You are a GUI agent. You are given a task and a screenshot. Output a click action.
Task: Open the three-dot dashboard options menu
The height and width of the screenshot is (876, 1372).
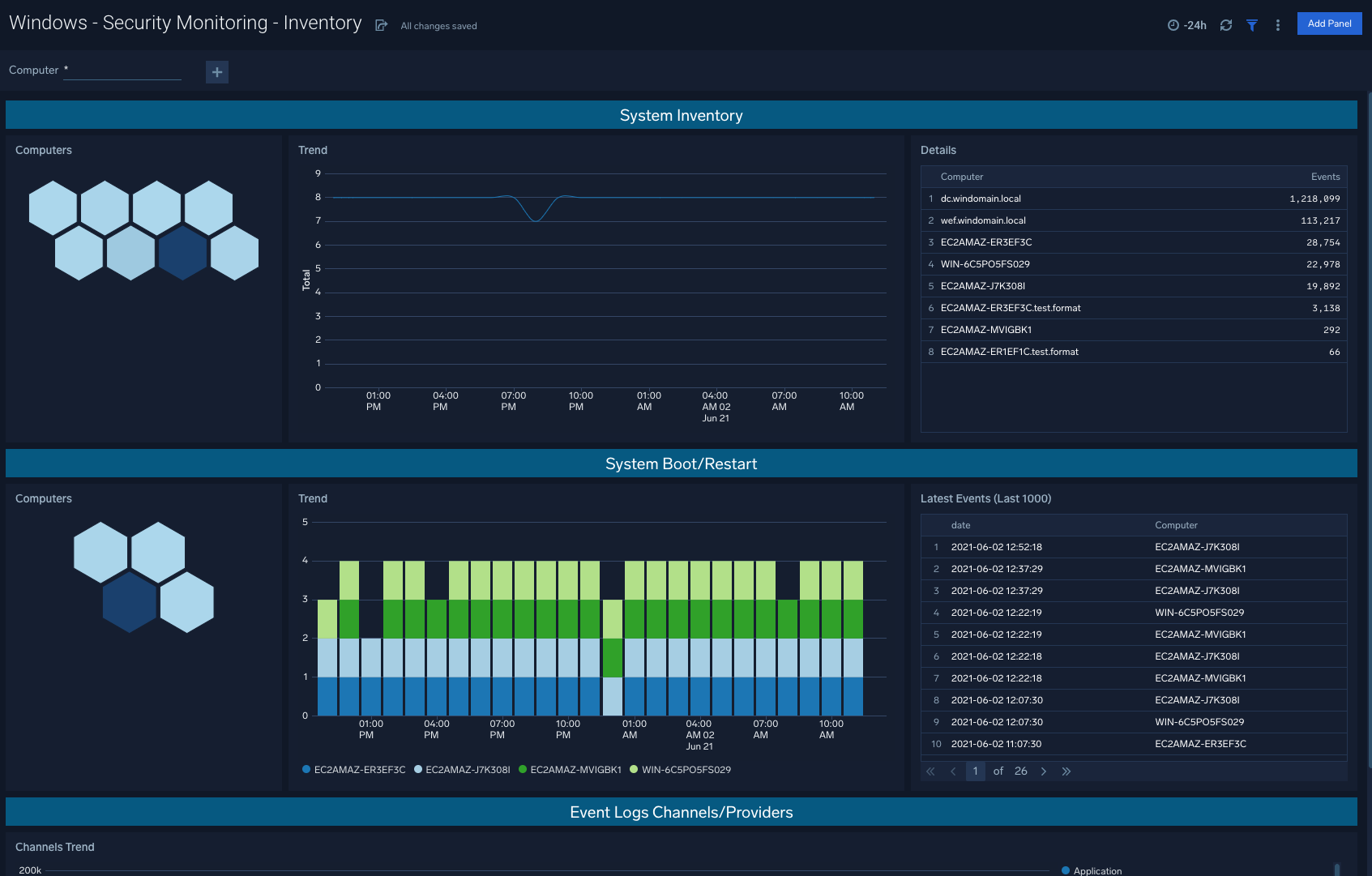pyautogui.click(x=1277, y=25)
